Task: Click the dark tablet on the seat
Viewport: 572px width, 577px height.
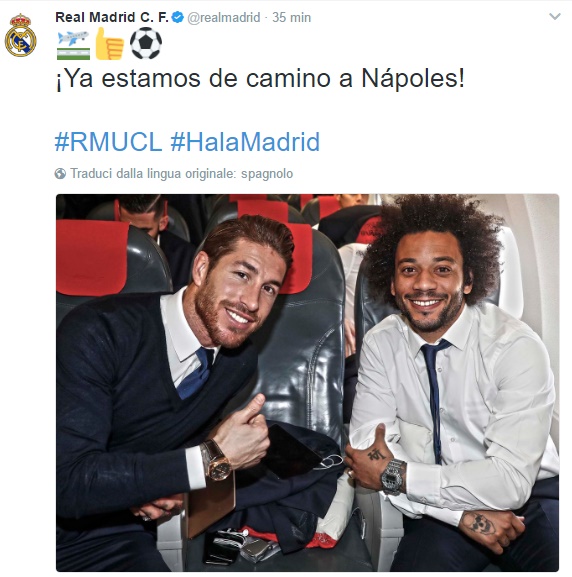Action: tap(291, 451)
